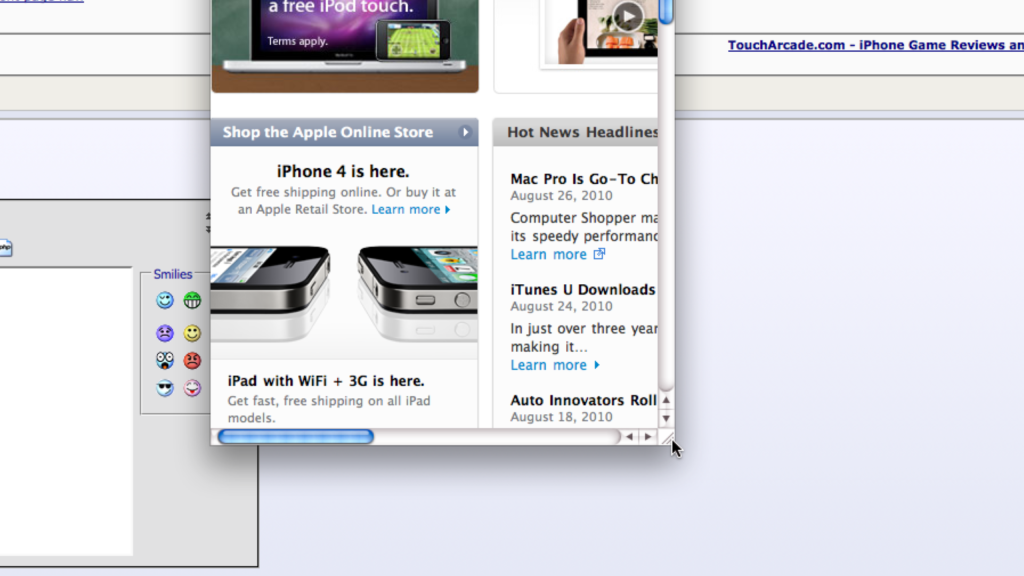Click the August 24, 2010 date text

tap(562, 306)
